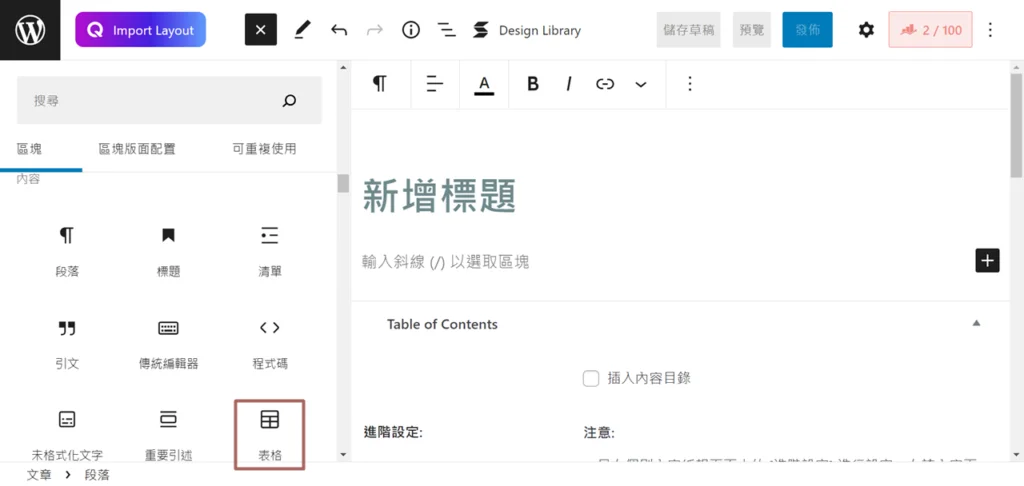Click the 搜尋 block search field
The width and height of the screenshot is (1024, 486).
[x=169, y=101]
